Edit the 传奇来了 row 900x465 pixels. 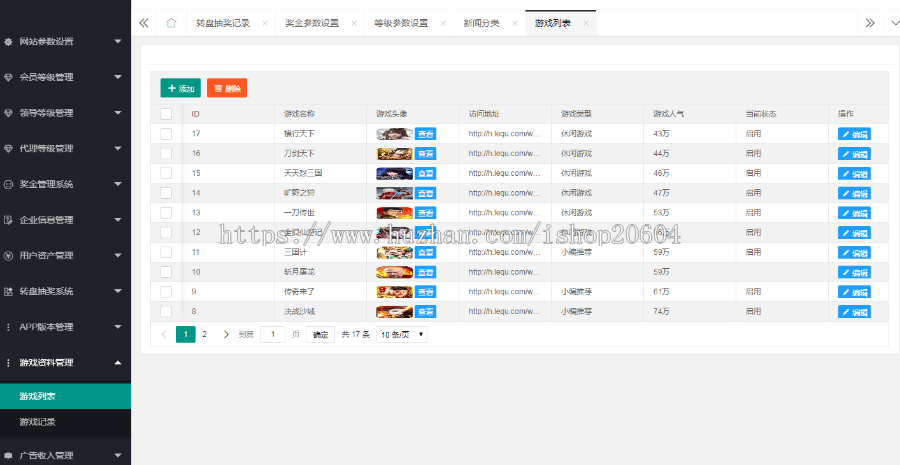854,292
